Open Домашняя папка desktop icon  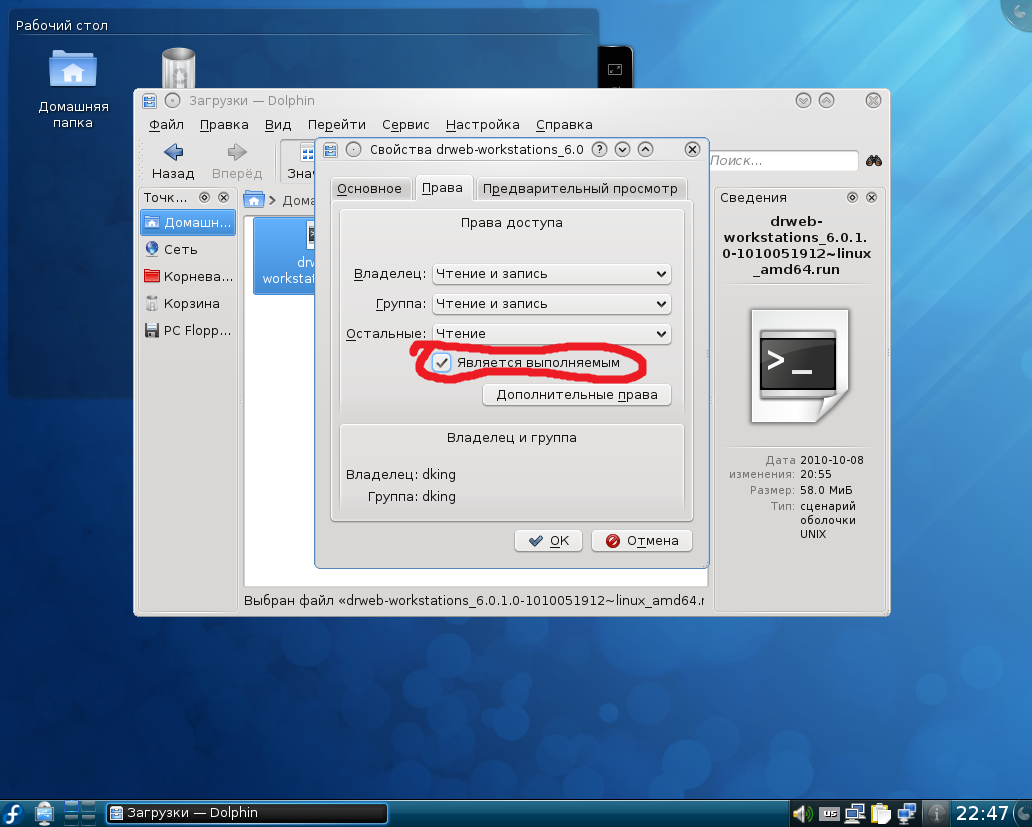73,89
